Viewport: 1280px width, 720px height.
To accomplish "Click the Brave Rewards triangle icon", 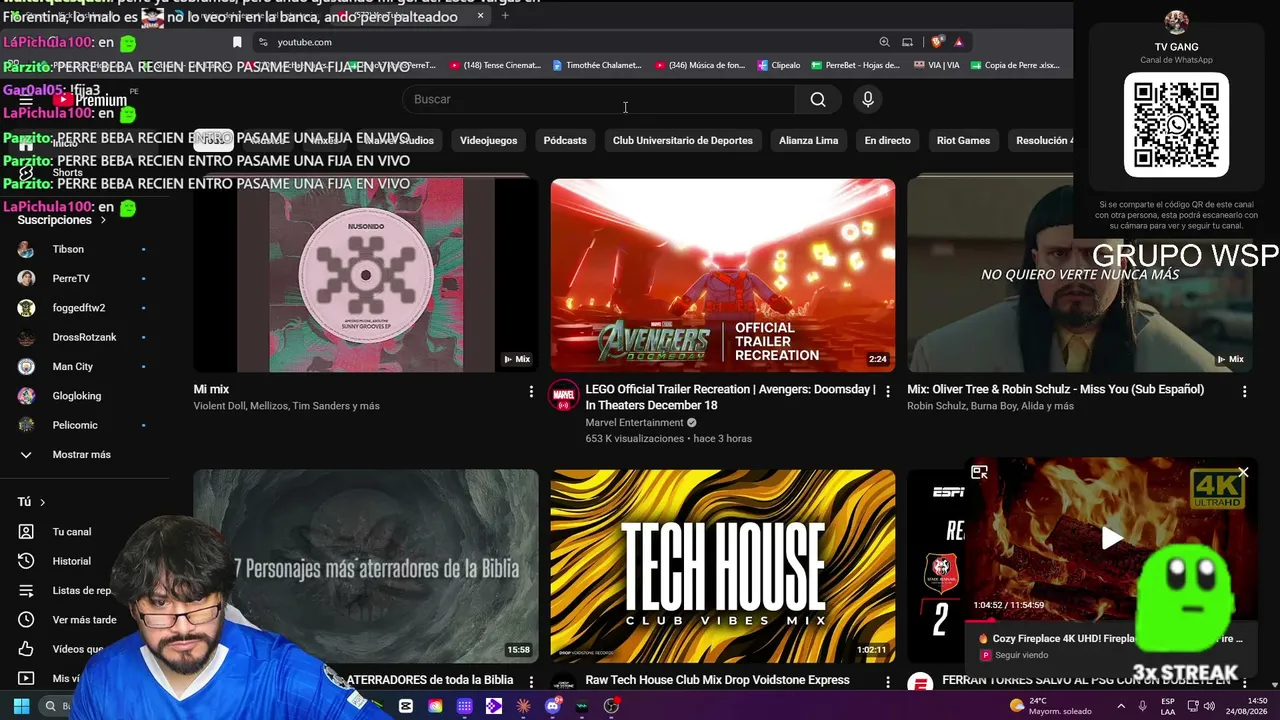I will click(958, 42).
